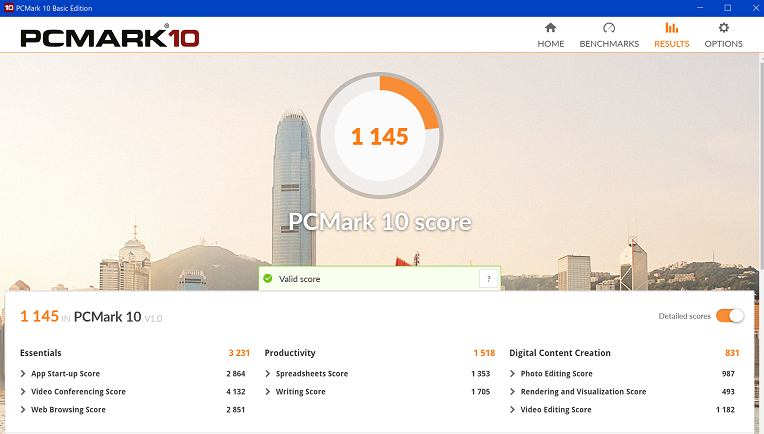The height and width of the screenshot is (434, 764).
Task: Open OPTIONS tab label
Action: coord(724,44)
